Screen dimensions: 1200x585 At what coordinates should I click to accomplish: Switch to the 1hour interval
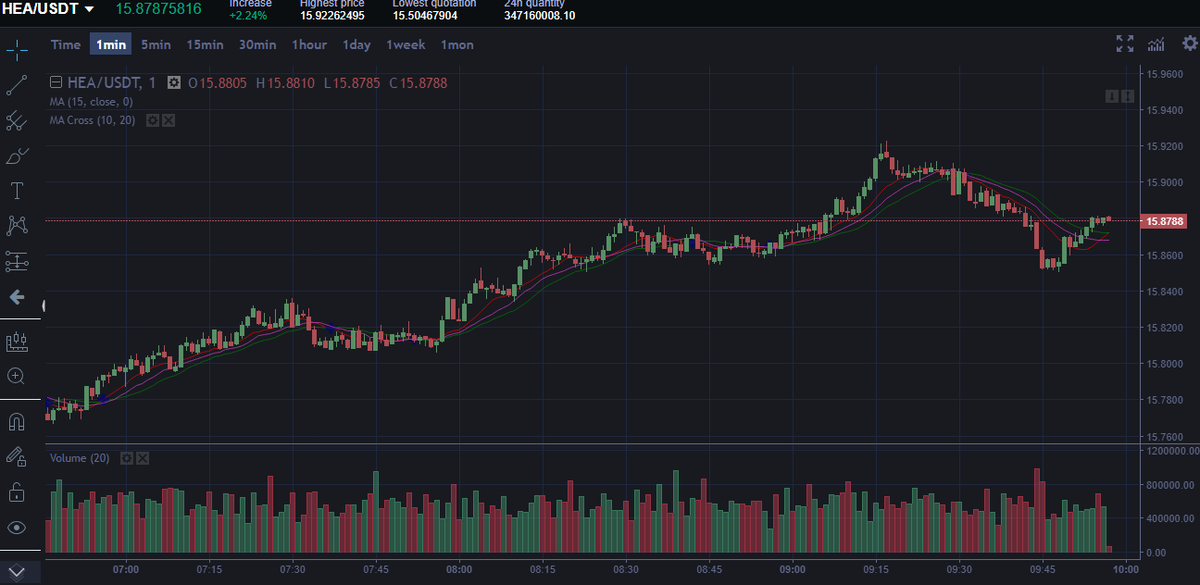tap(309, 44)
